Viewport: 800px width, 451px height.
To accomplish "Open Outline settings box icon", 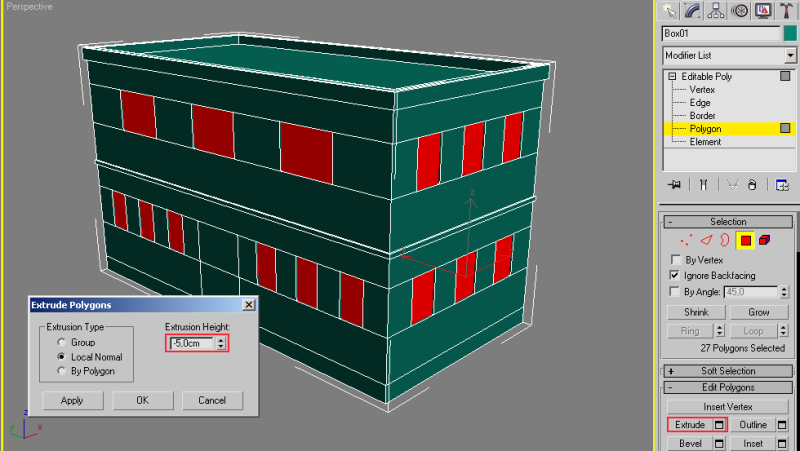I will 782,424.
